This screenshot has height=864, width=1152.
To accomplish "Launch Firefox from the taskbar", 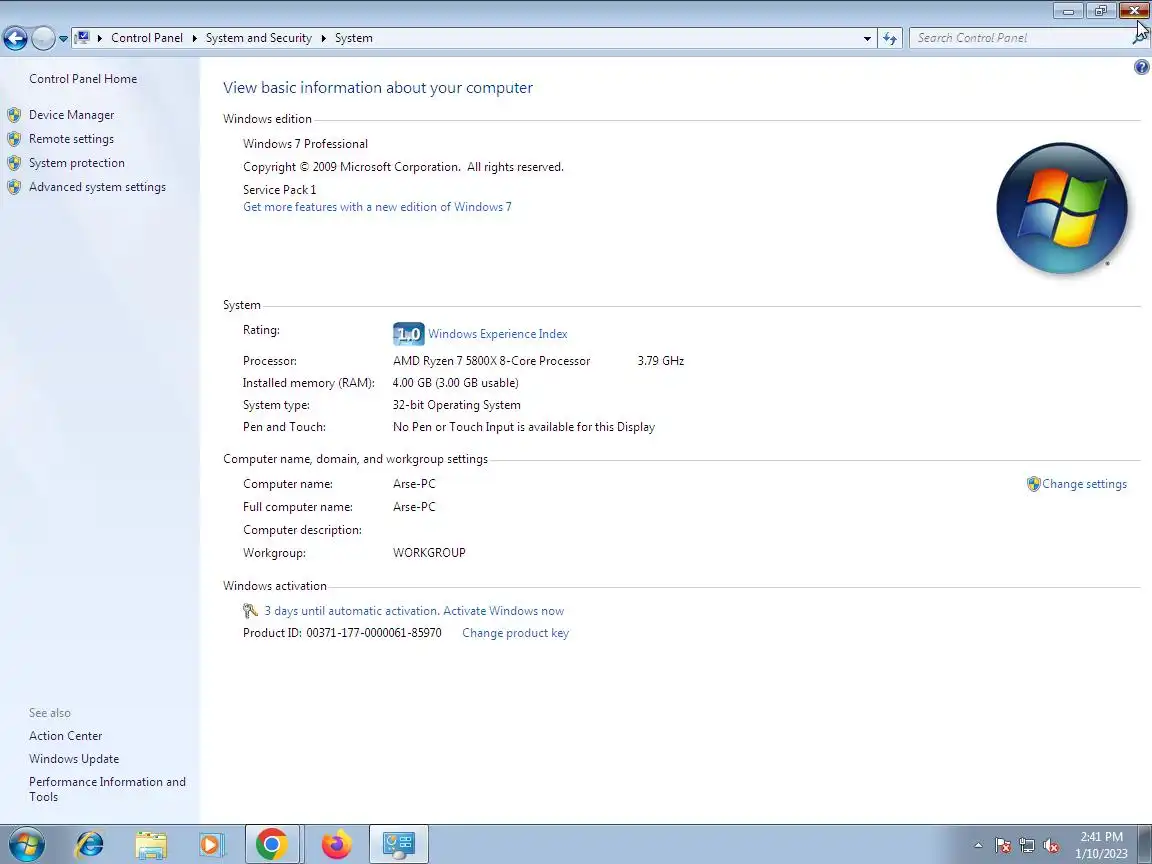I will click(336, 845).
